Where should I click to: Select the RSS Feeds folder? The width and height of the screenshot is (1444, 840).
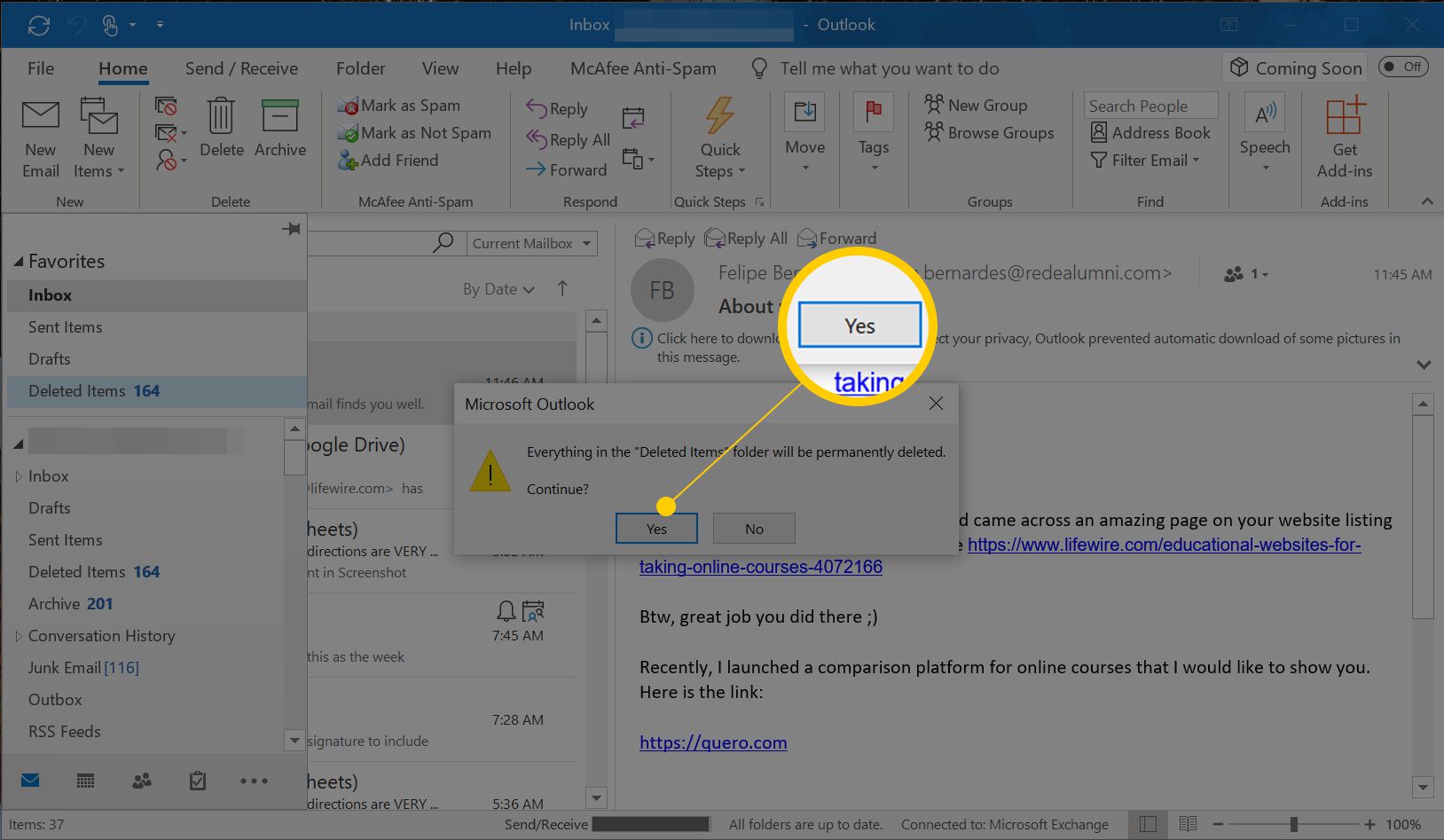coord(64,732)
